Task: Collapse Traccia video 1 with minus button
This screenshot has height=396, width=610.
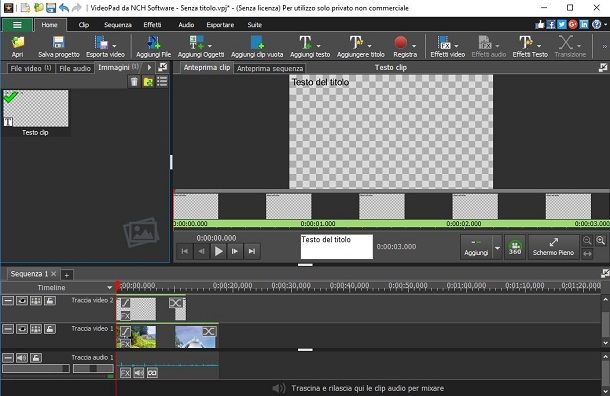Action: pyautogui.click(x=8, y=329)
